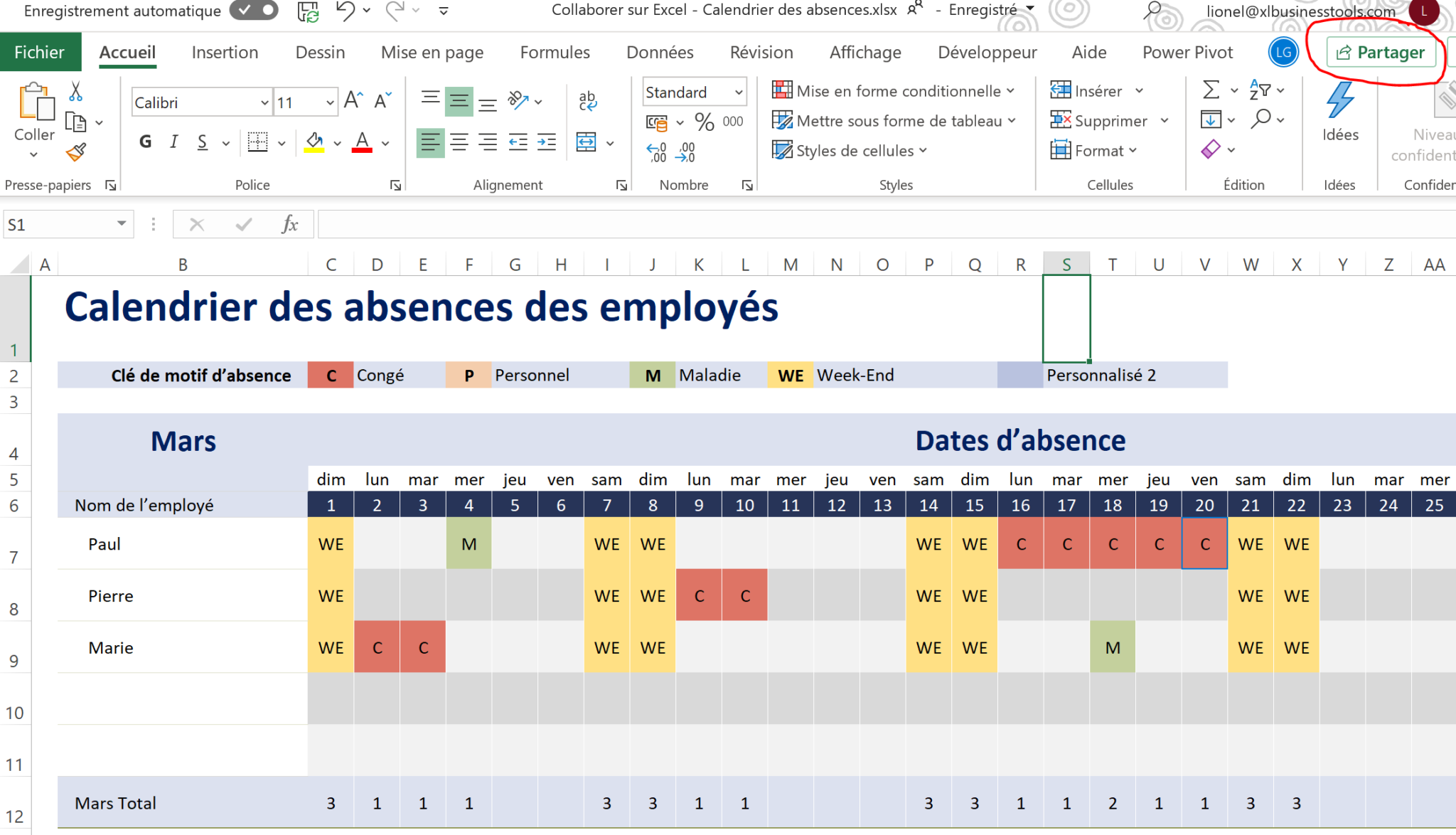Click the copy icon

pos(75,122)
